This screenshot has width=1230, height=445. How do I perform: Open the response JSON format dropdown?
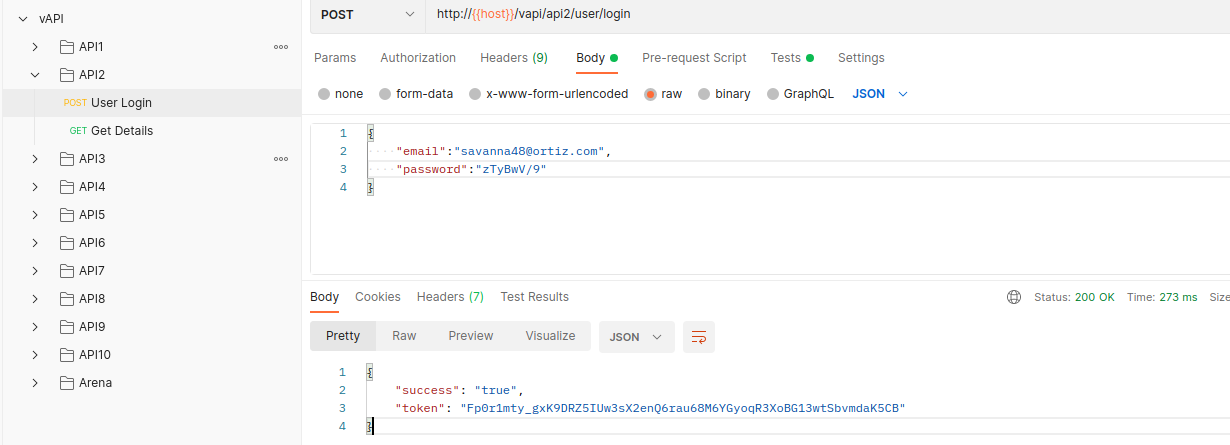click(636, 337)
